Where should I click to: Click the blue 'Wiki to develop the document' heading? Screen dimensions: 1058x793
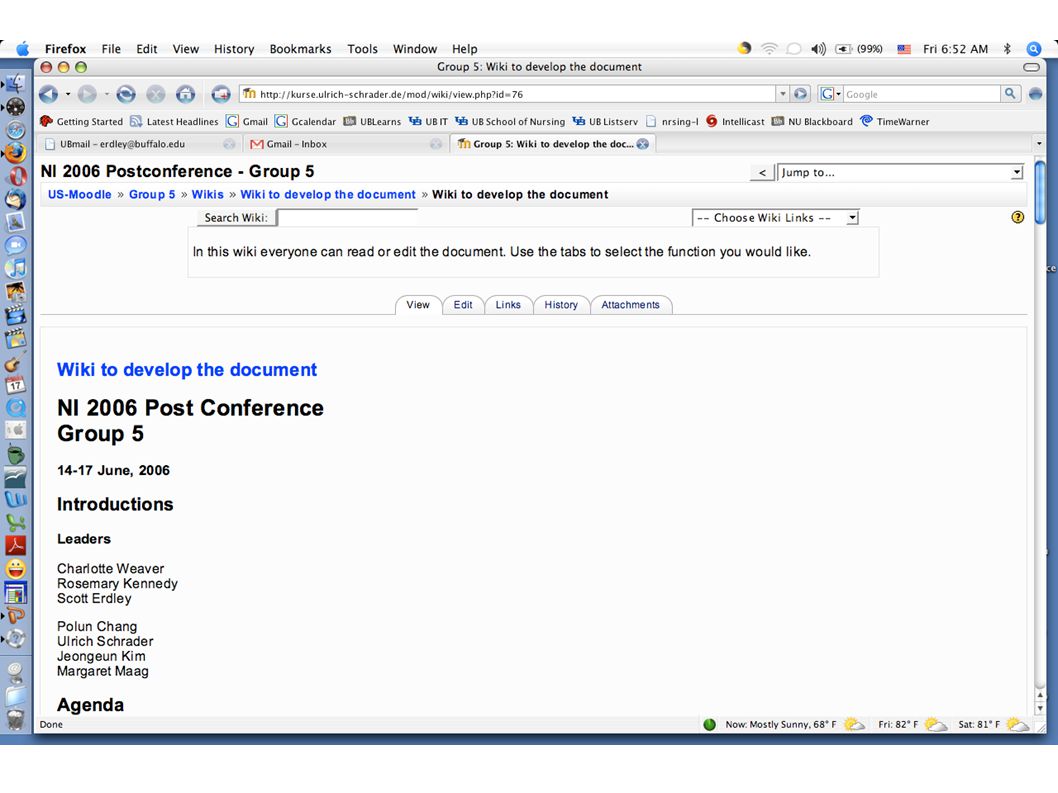(187, 370)
